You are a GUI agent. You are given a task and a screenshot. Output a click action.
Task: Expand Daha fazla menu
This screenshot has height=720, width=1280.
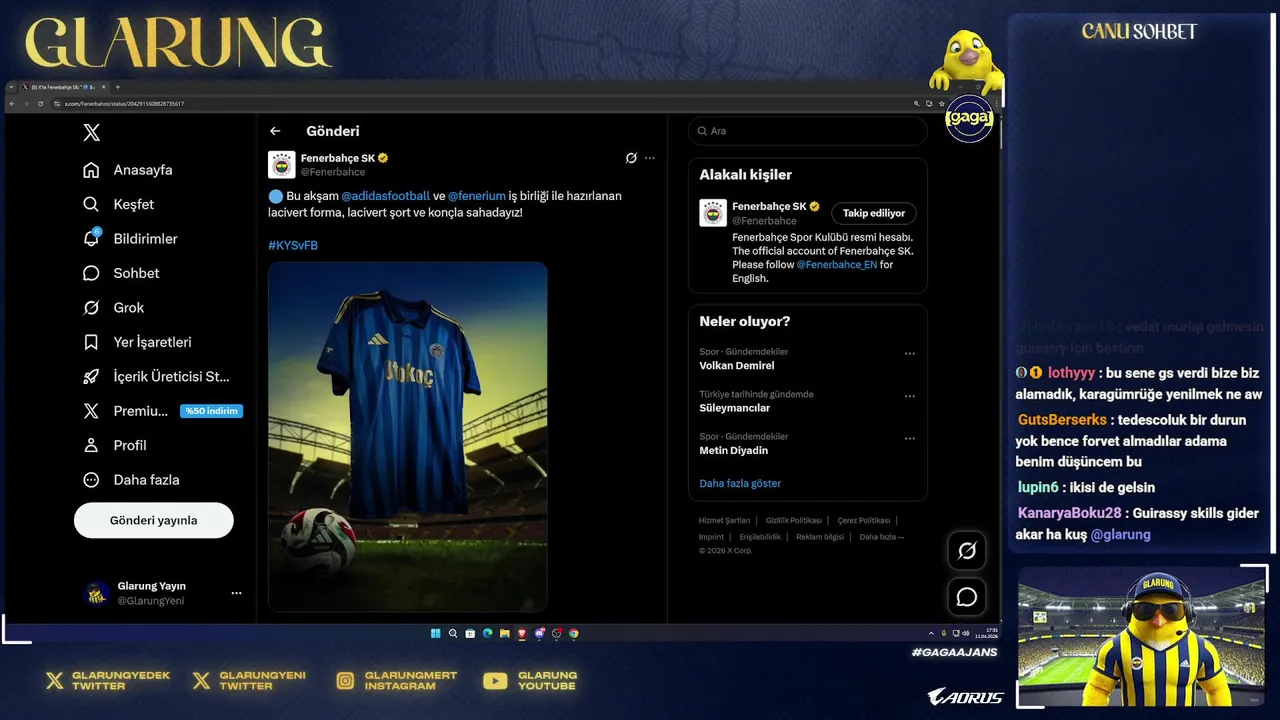132,480
